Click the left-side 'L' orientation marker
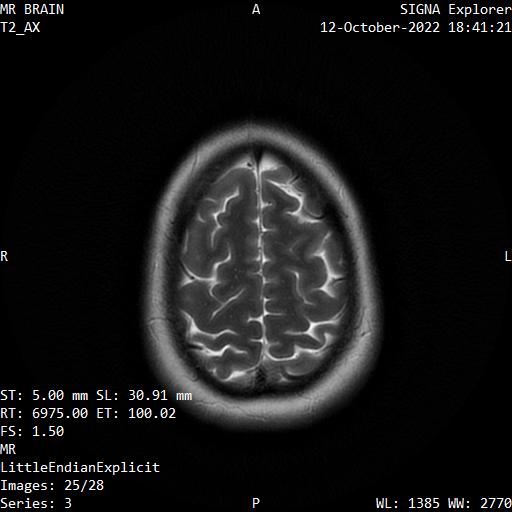 (508, 256)
